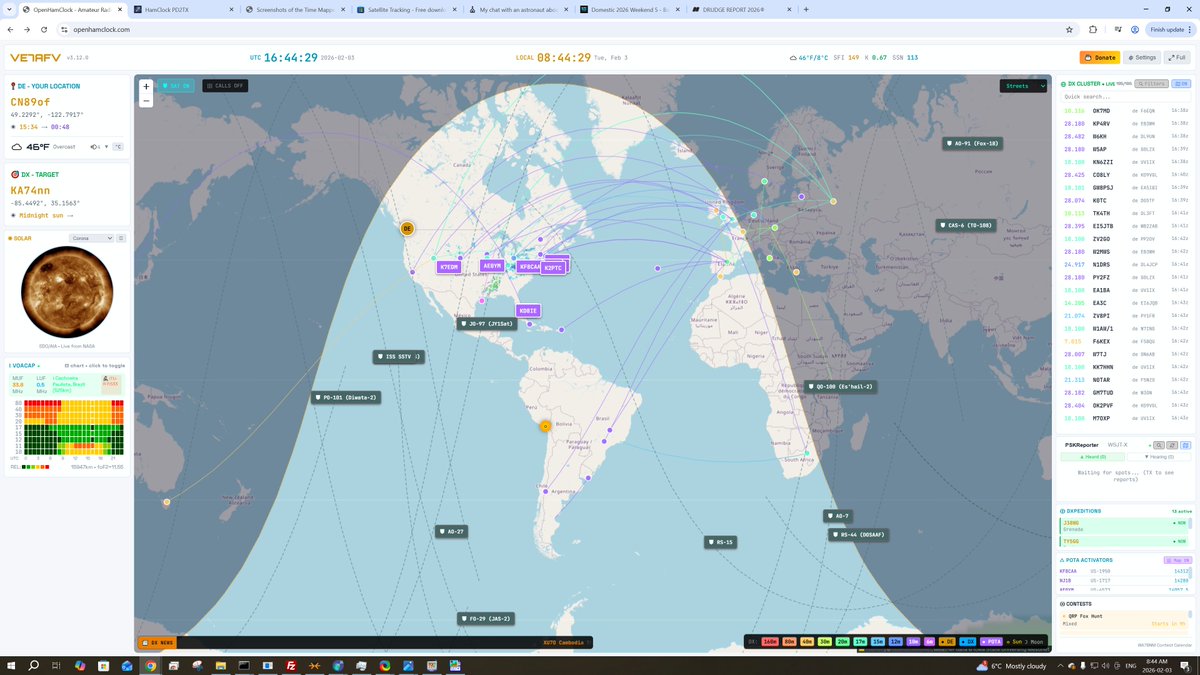
Task: Focus the Quick search field
Action: coord(1126,97)
